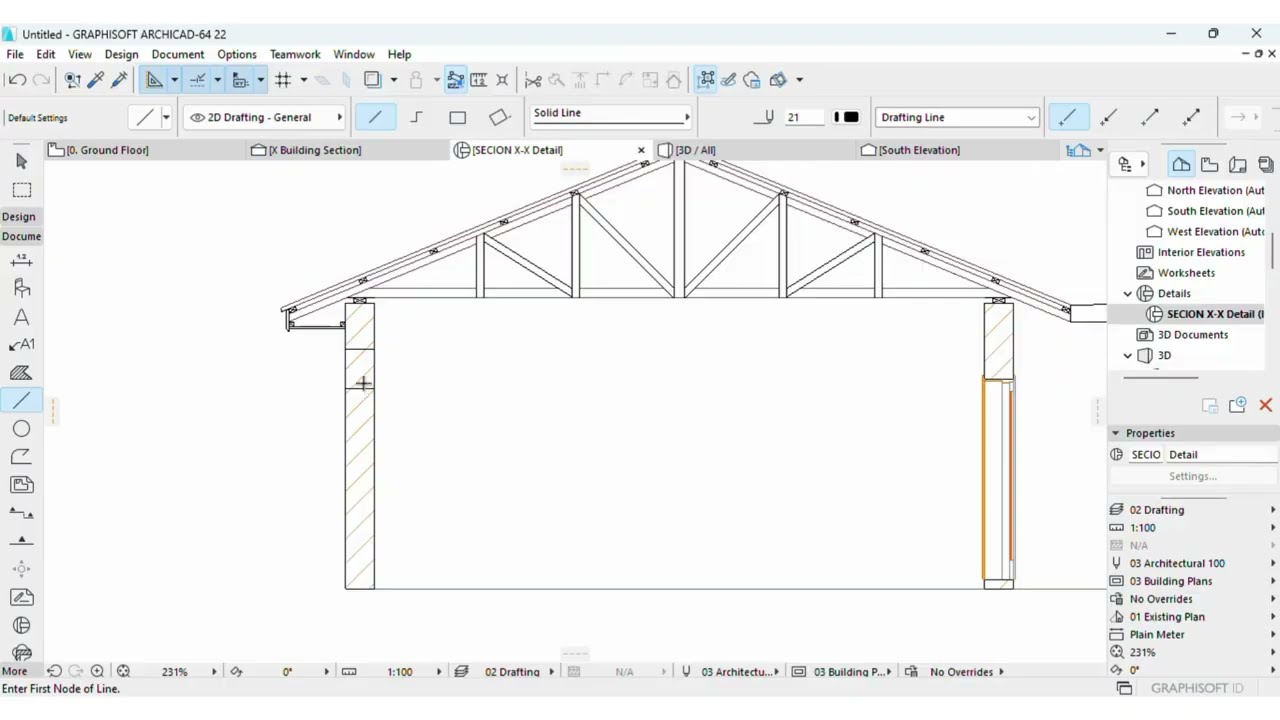Screen dimensions: 1280x720
Task: Click the pen number 21 field
Action: pyautogui.click(x=802, y=117)
